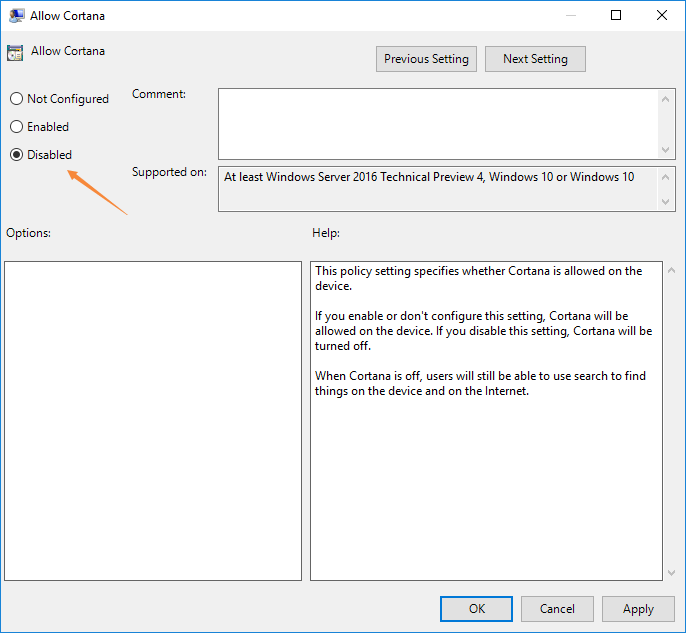
Task: Select the Not Configured radio button
Action: [59, 99]
